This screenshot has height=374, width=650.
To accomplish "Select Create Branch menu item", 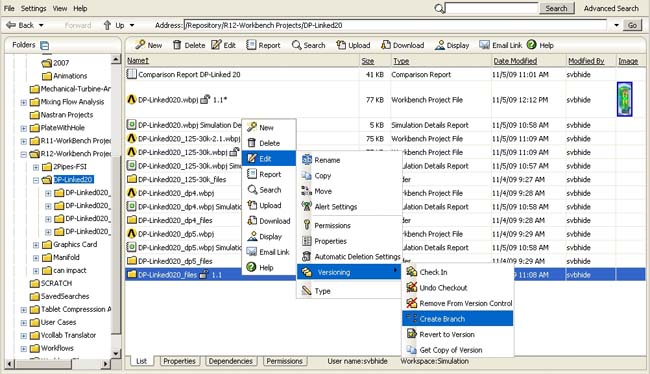I will [x=458, y=319].
